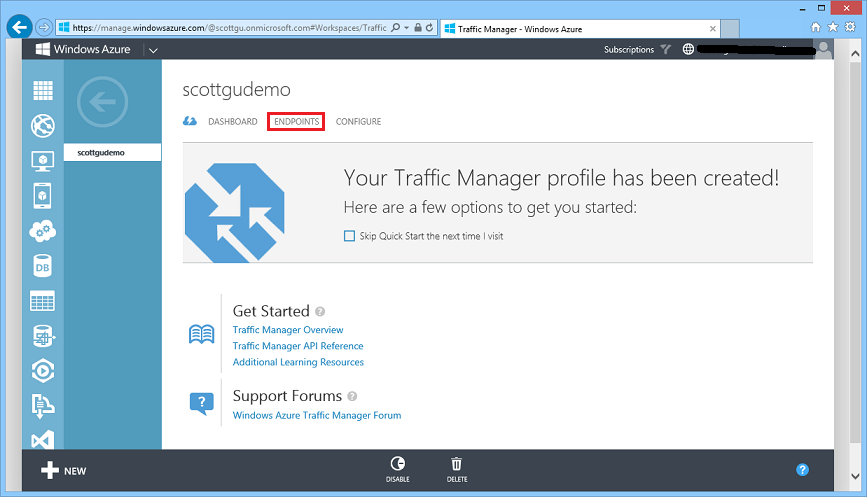Expand the Windows Azure header dropdown chevron
Viewport: 867px width, 497px height.
tap(153, 50)
